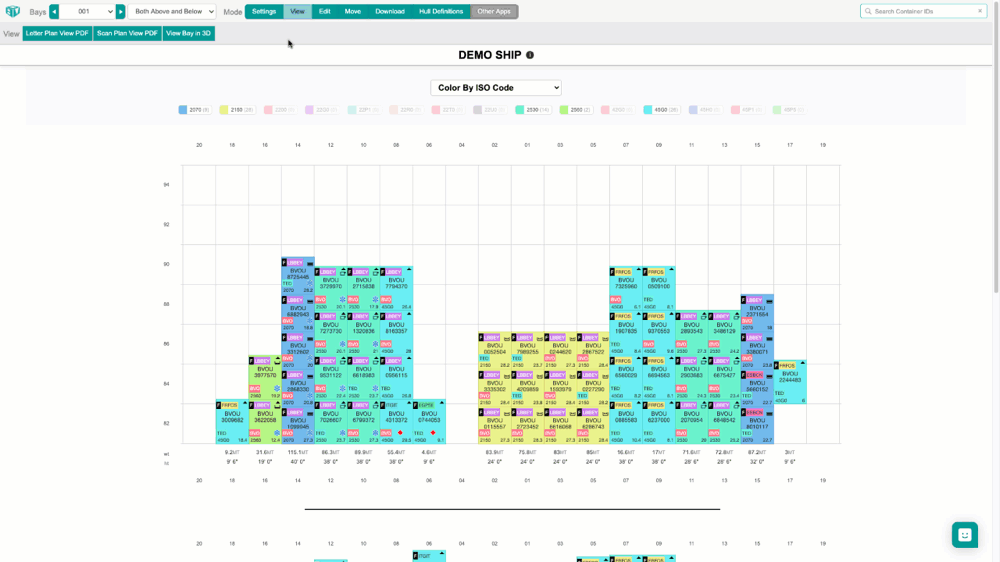Click reefer snowflake on container BVOU 7026607
1000x562 pixels.
[342, 433]
